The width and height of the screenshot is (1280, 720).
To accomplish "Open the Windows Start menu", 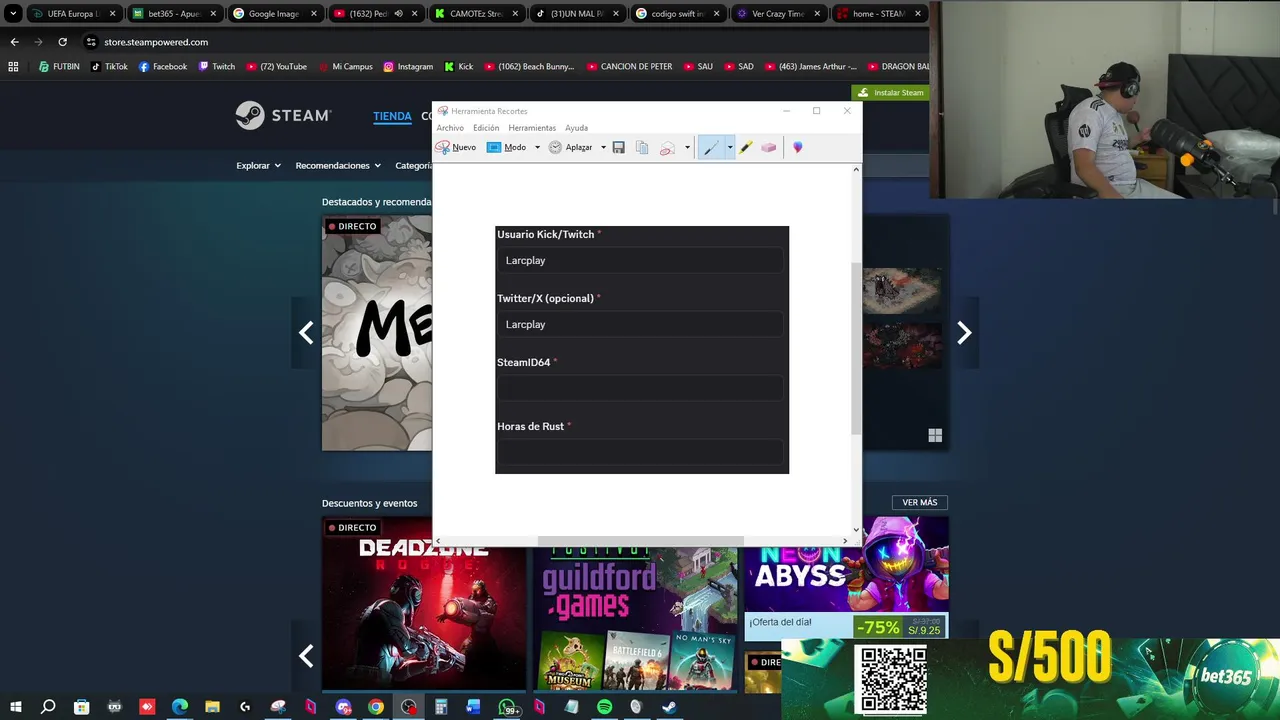I will pyautogui.click(x=16, y=707).
